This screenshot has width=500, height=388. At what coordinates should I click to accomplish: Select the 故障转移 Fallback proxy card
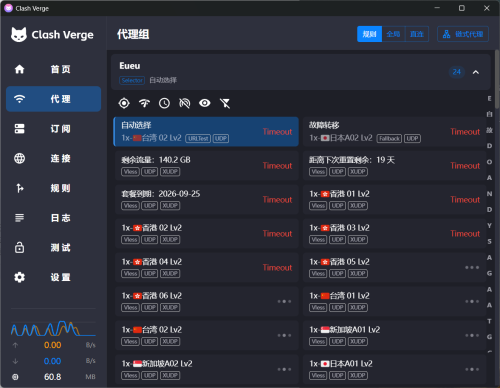click(x=395, y=132)
